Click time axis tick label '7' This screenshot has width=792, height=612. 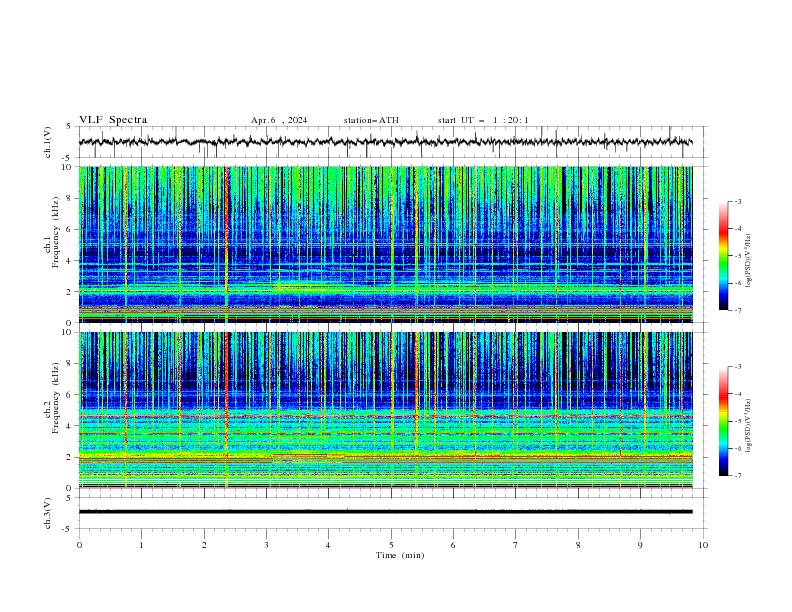(x=516, y=545)
